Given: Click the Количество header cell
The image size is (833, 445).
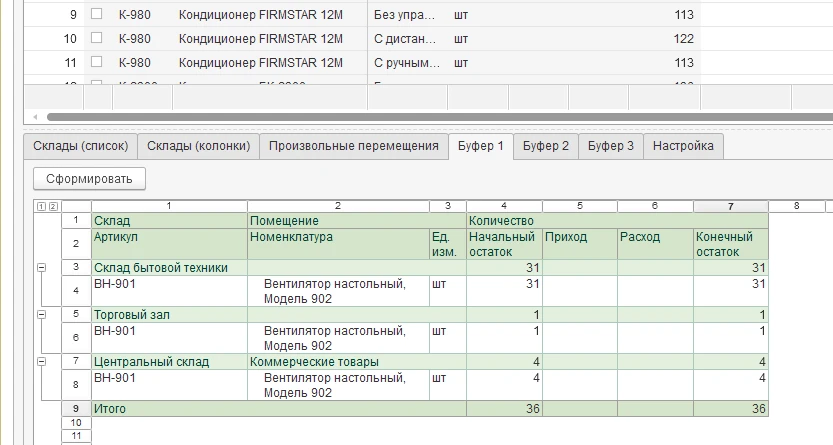Looking at the screenshot, I should 617,221.
